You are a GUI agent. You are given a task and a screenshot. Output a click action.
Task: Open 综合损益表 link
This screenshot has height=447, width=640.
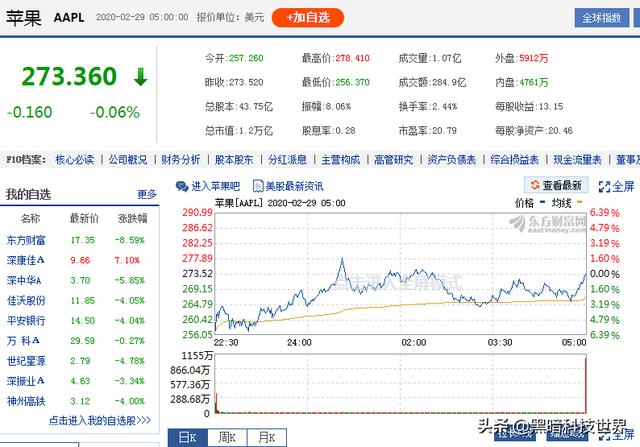(515, 160)
